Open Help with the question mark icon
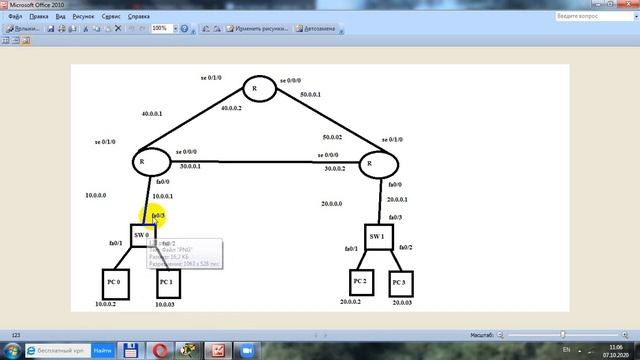640x360 pixels. (184, 29)
